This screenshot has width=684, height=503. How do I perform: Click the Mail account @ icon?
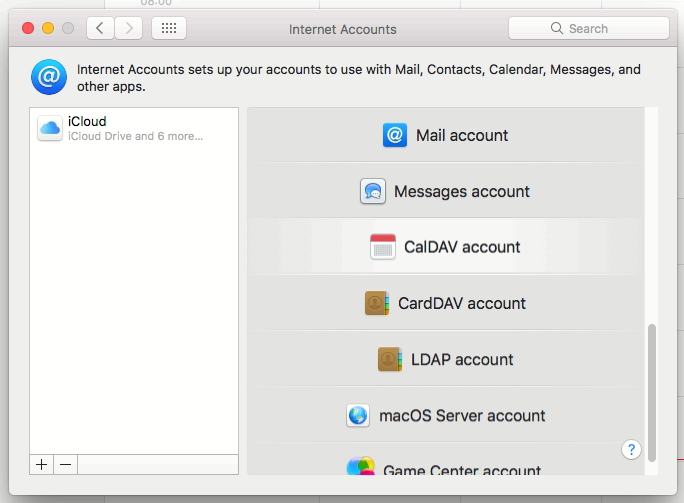[x=395, y=135]
